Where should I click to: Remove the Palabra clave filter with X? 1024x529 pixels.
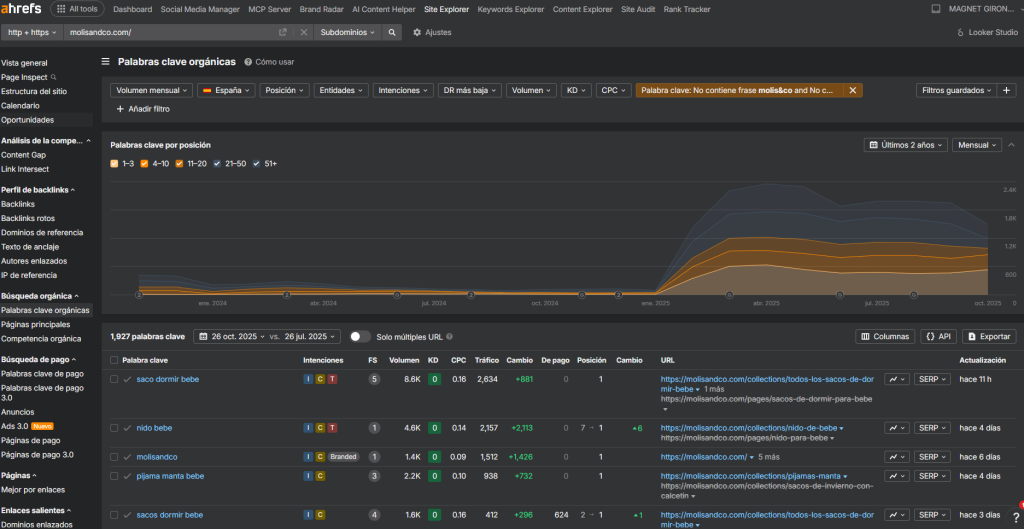[852, 90]
